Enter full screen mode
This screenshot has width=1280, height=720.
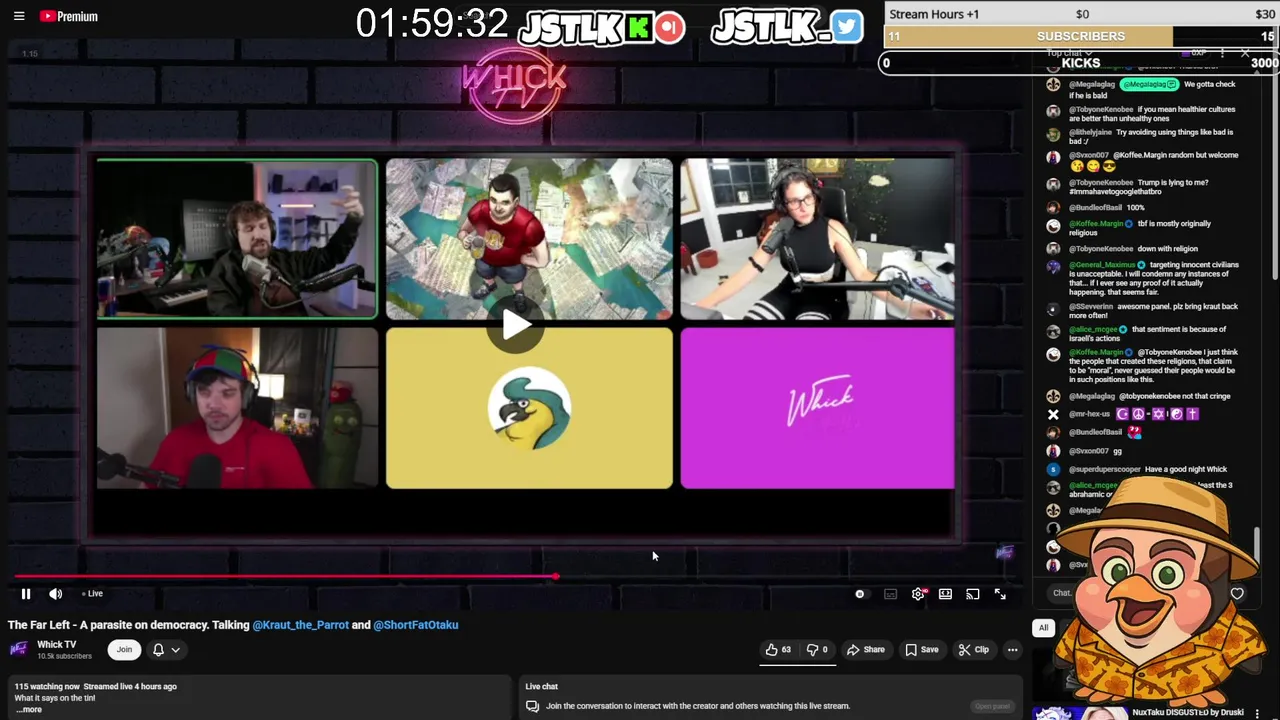(1000, 594)
